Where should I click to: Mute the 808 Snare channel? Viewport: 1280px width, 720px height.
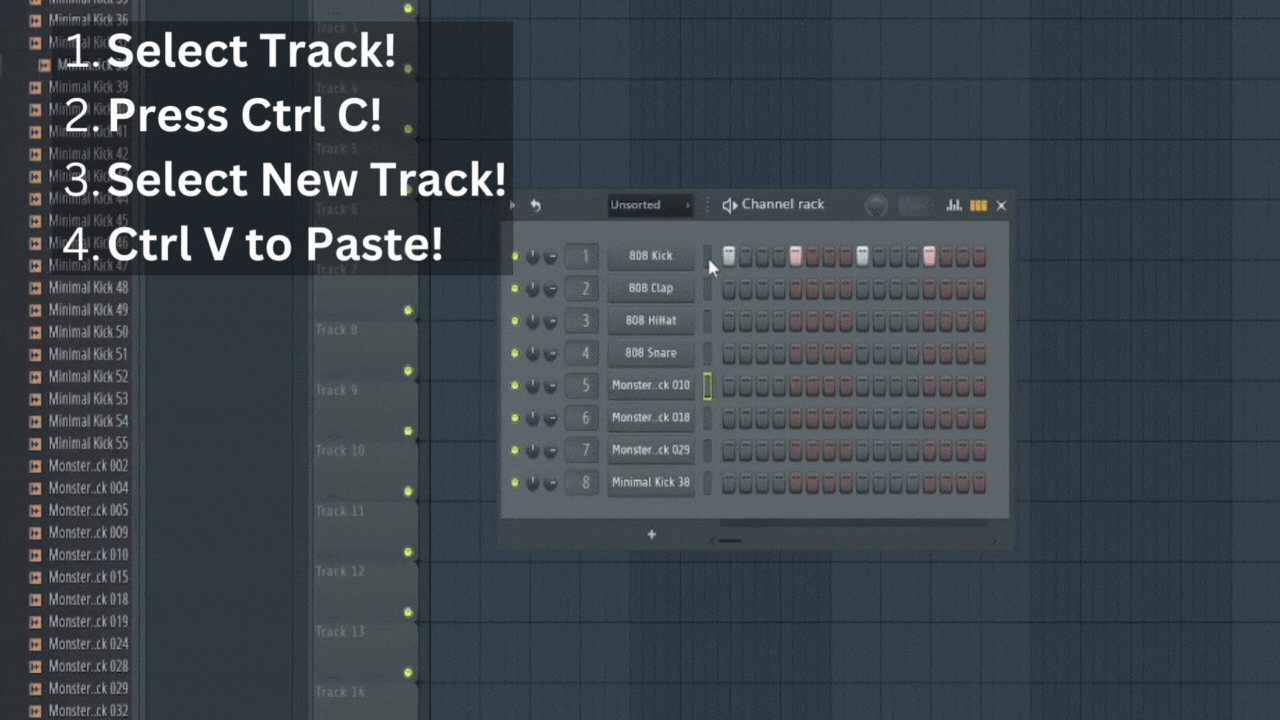tap(515, 354)
